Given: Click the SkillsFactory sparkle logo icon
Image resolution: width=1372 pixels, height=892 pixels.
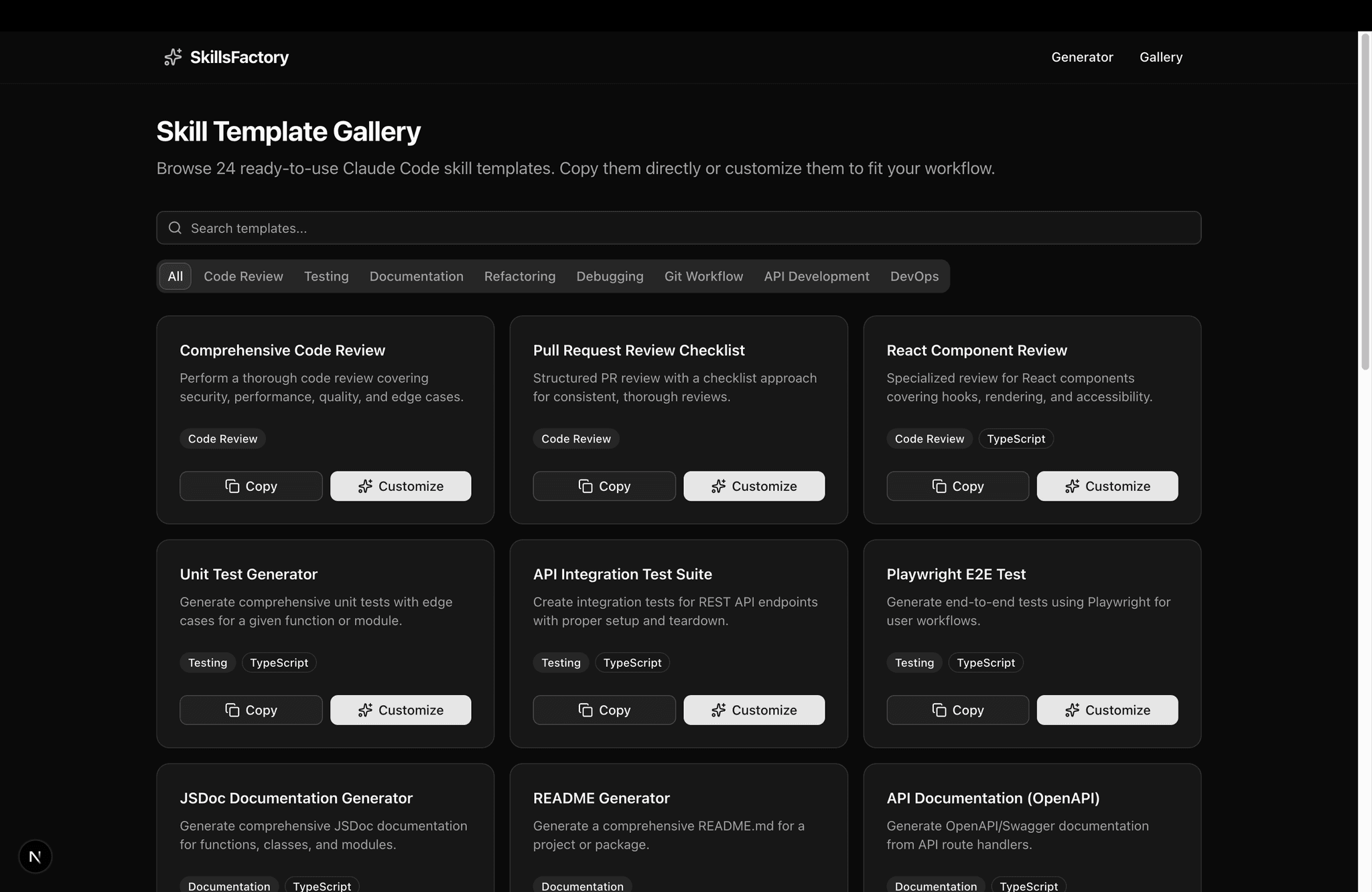Looking at the screenshot, I should [x=173, y=58].
